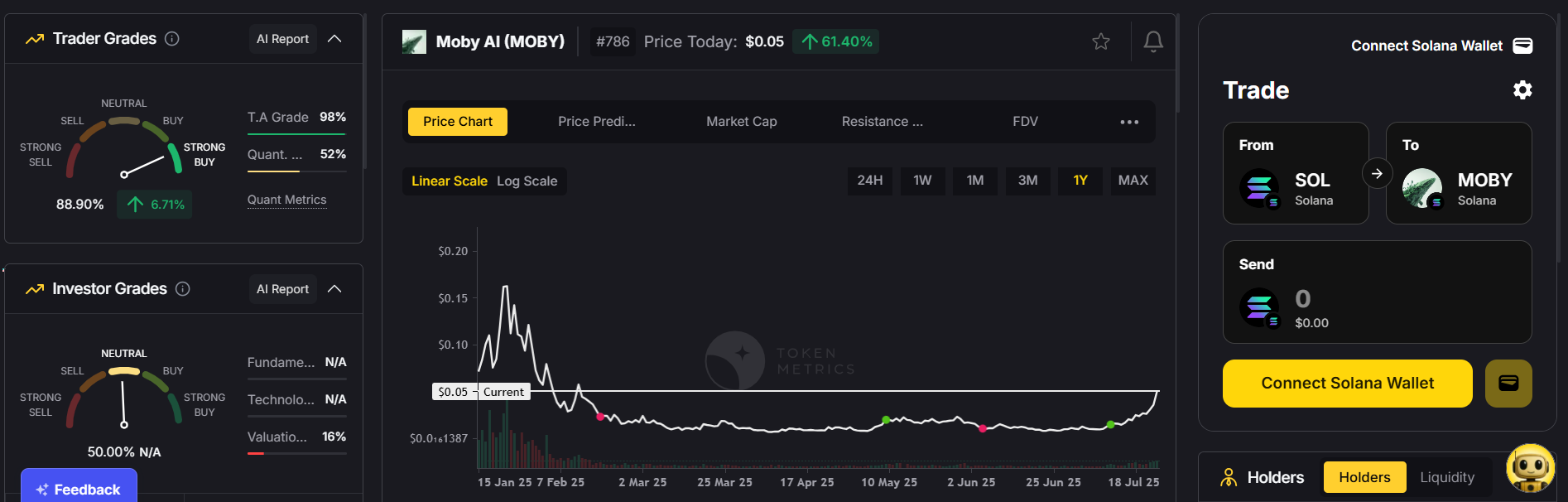Click the 88.90% trader grade value

(x=79, y=204)
